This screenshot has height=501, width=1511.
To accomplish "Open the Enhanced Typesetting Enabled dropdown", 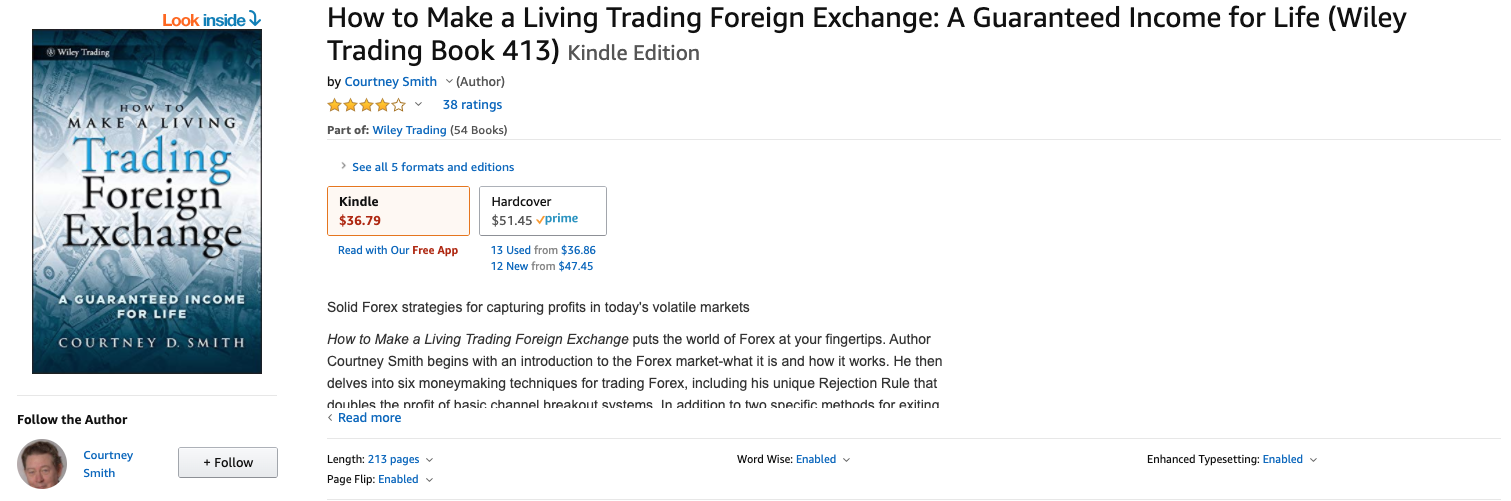I will pyautogui.click(x=1289, y=460).
